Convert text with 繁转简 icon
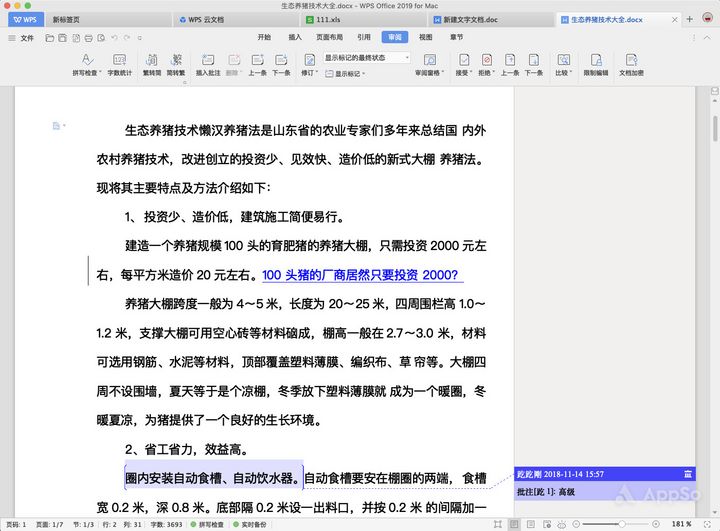Viewport: 720px width, 531px height. click(152, 60)
